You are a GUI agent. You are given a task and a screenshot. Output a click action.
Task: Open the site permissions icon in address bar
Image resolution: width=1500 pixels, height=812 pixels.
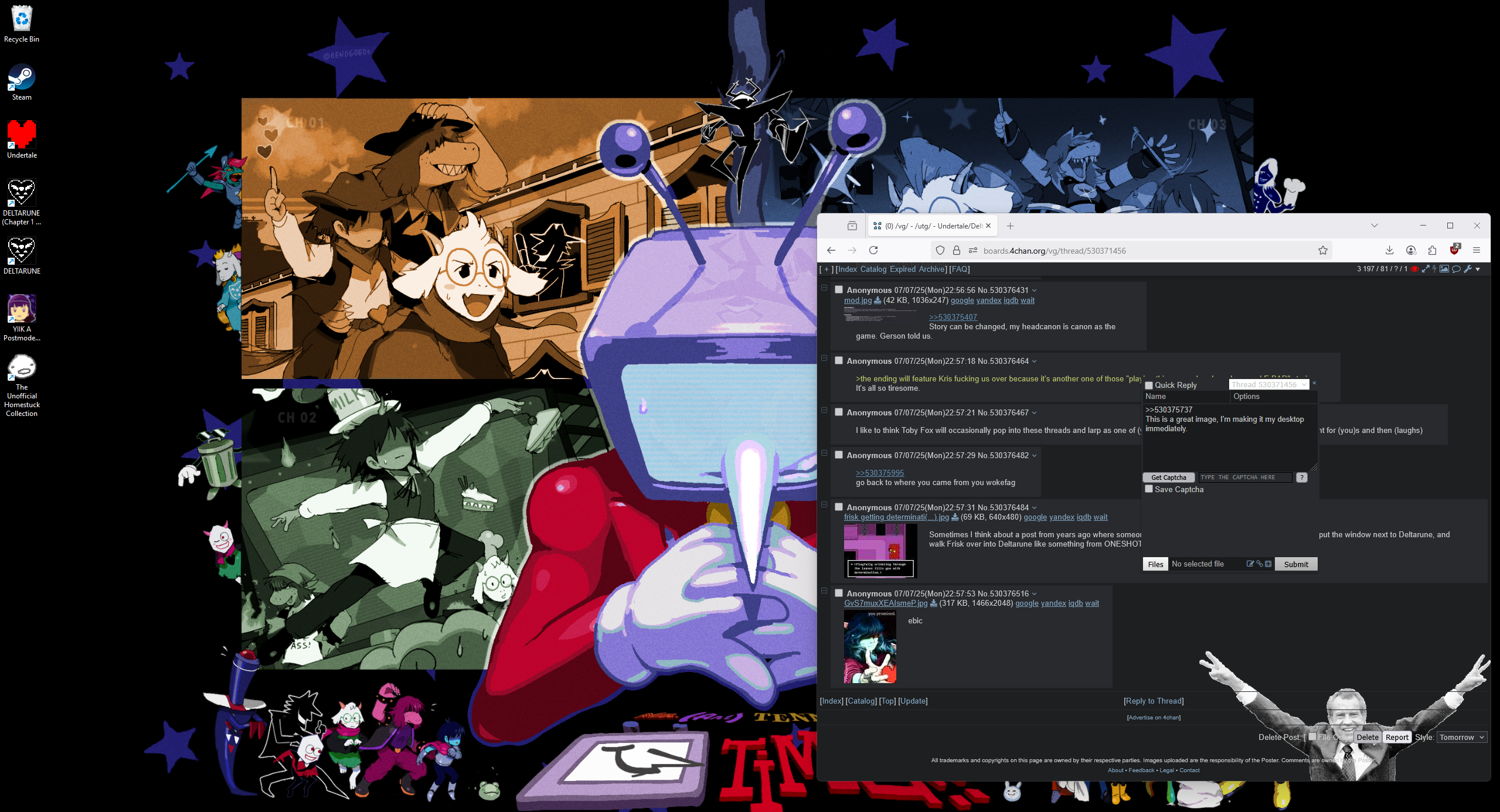[973, 250]
